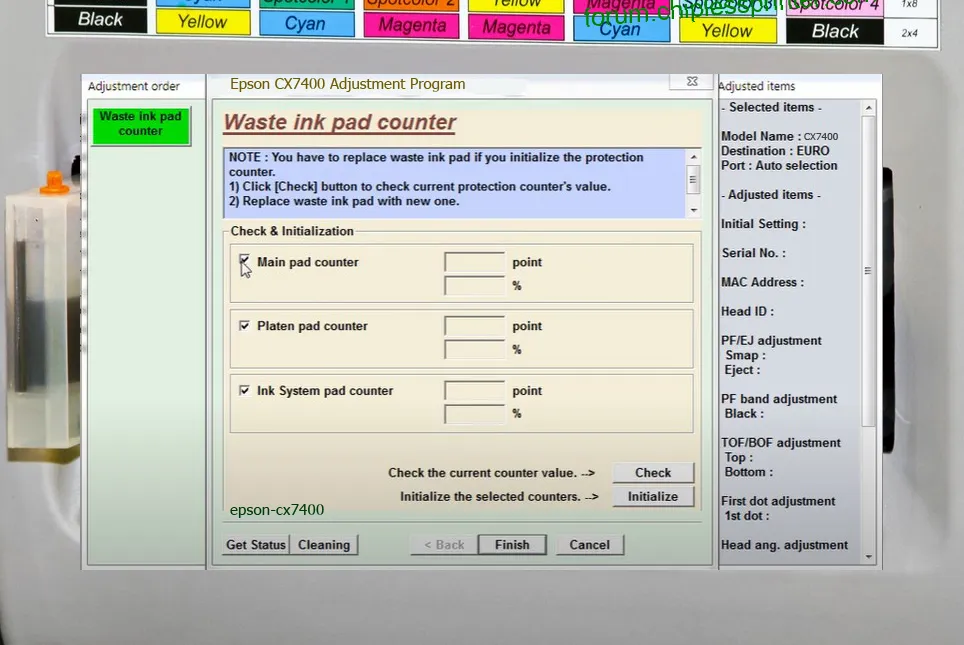Click the 'TOF/BOF adjustment' line
964x645 pixels.
pos(781,443)
